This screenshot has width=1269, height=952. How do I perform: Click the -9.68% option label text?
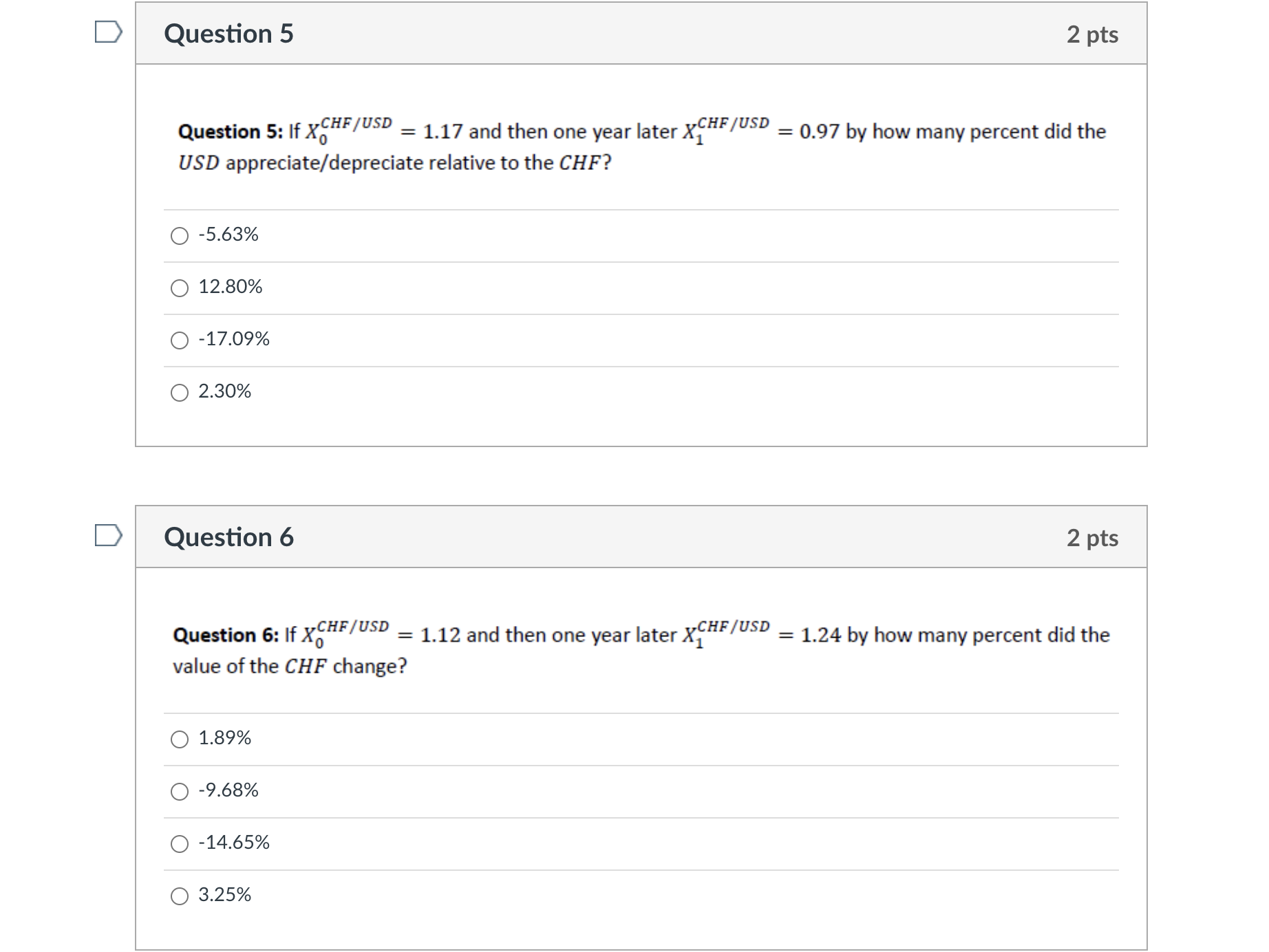click(x=228, y=791)
